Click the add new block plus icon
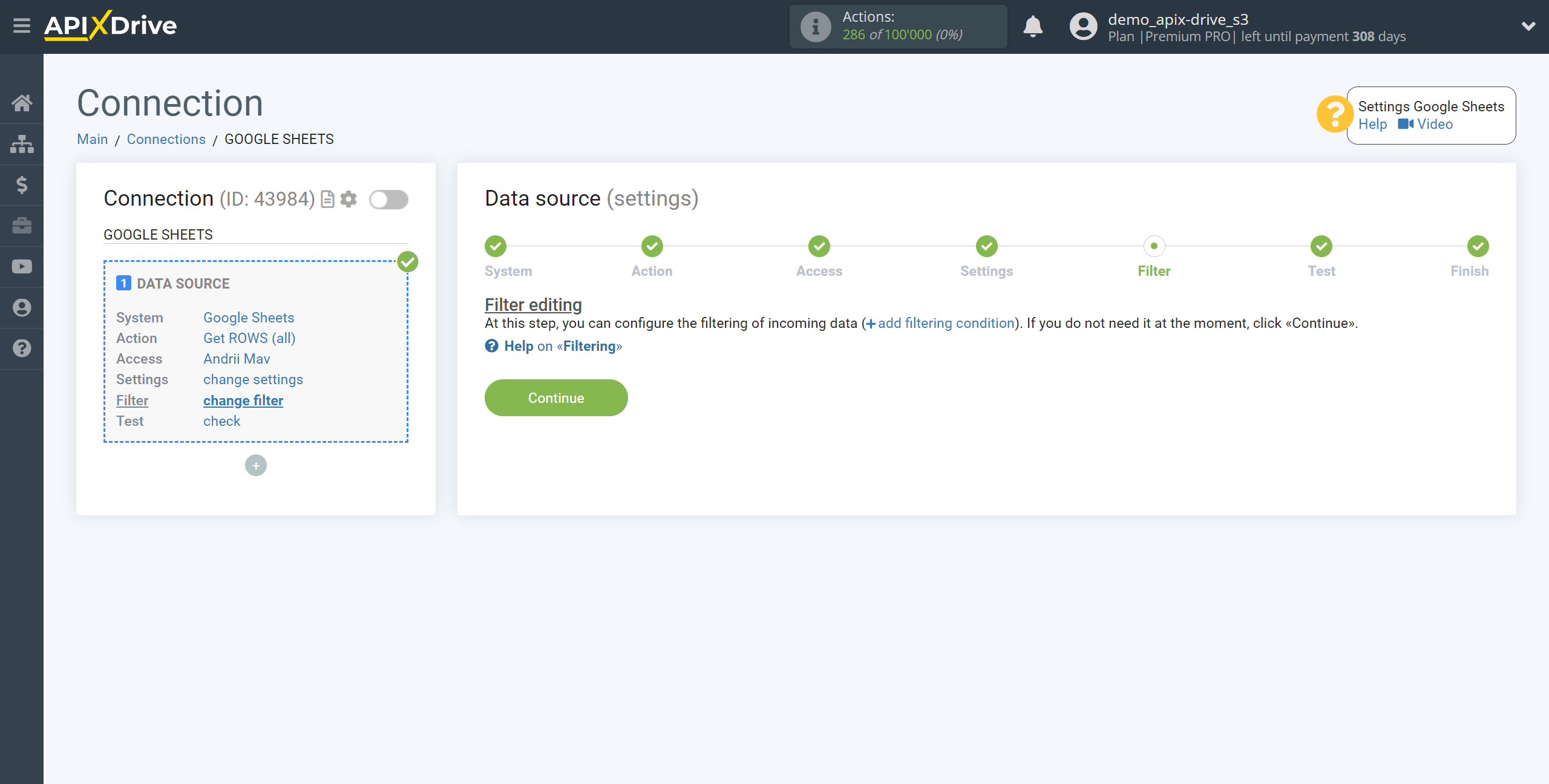This screenshot has height=784, width=1549. [256, 465]
